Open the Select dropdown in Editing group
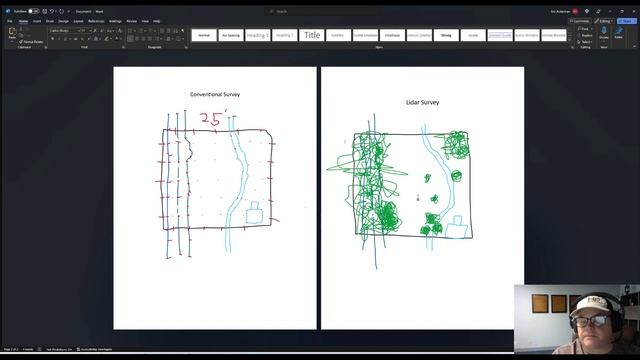Image resolution: width=640 pixels, height=360 pixels. point(585,42)
